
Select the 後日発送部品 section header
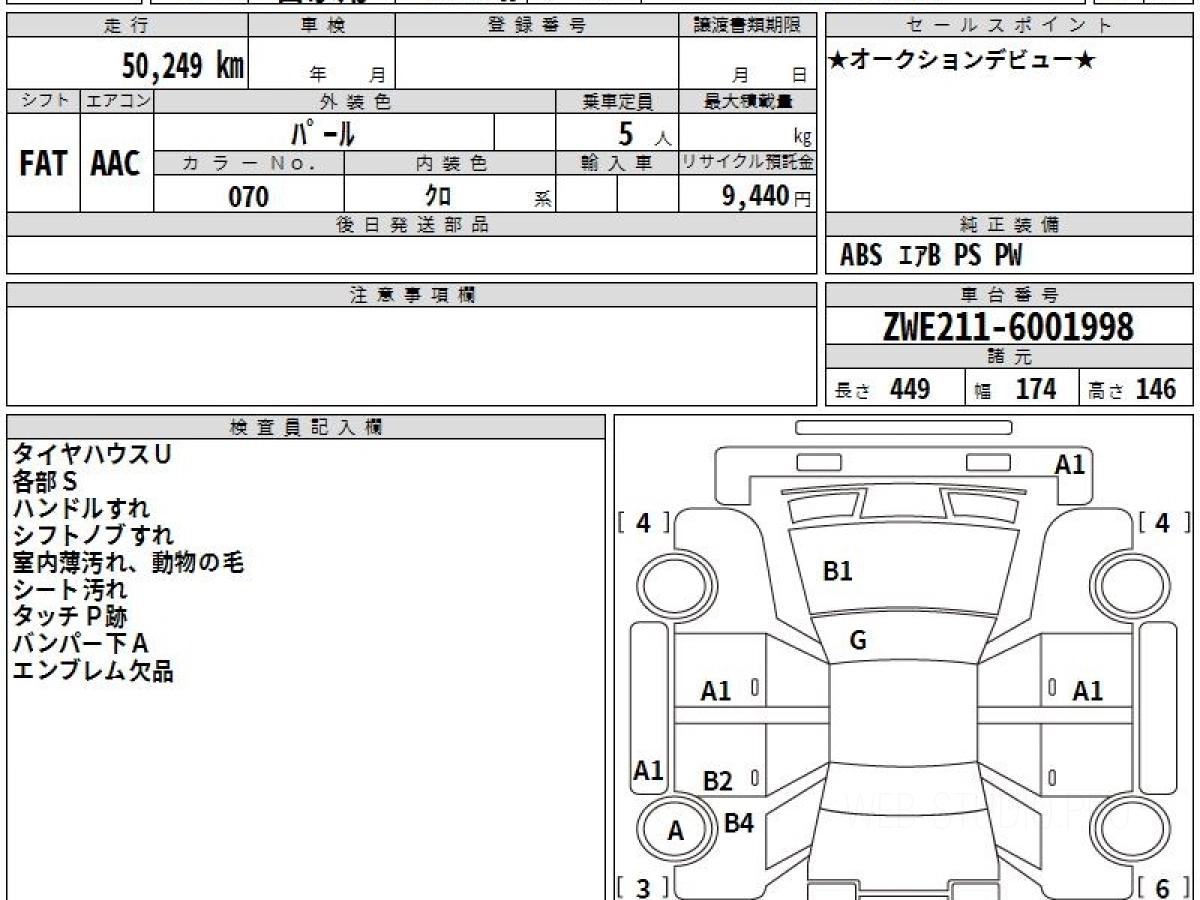click(x=412, y=225)
